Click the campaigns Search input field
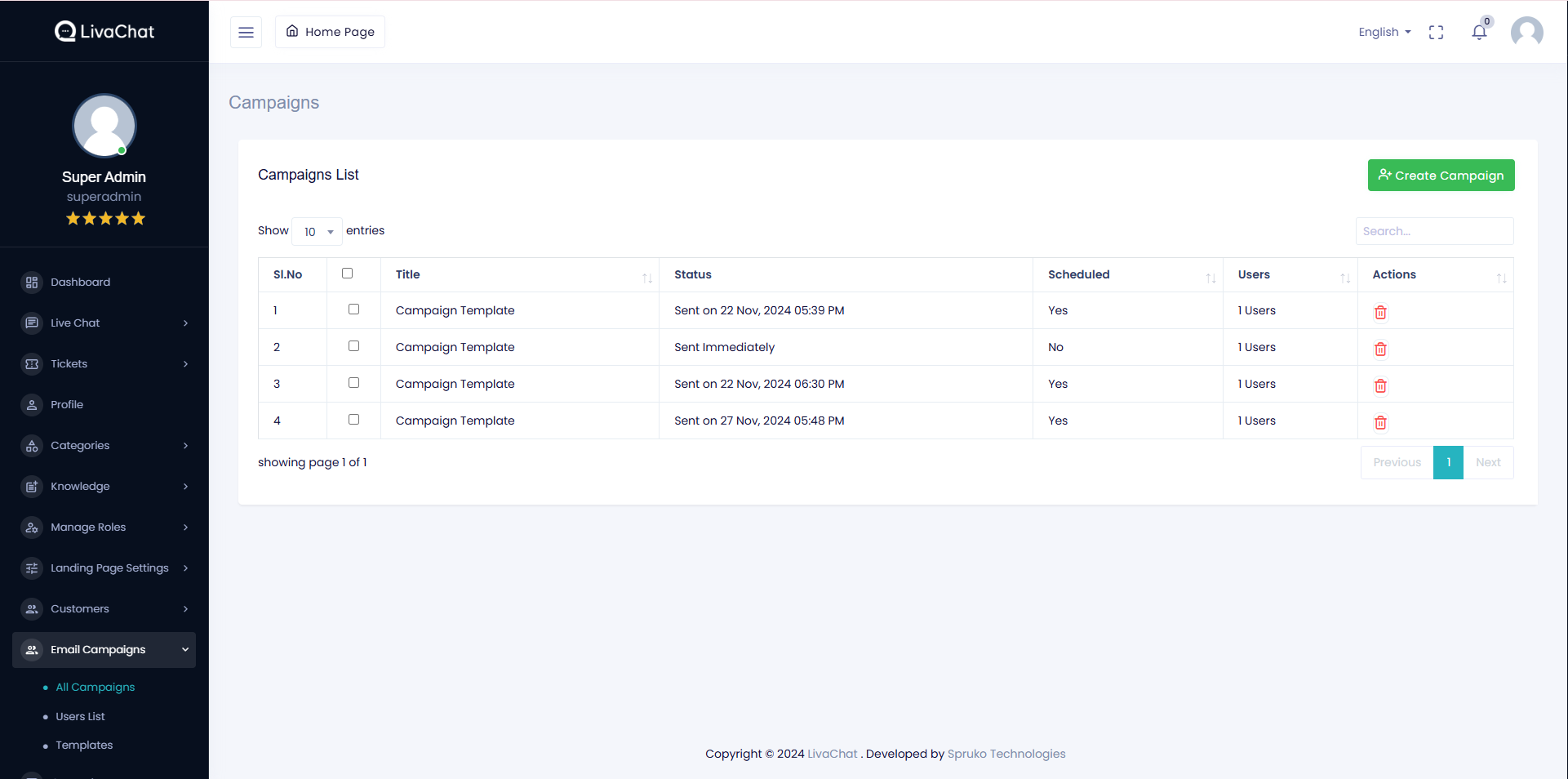Image resolution: width=1568 pixels, height=779 pixels. coord(1434,232)
